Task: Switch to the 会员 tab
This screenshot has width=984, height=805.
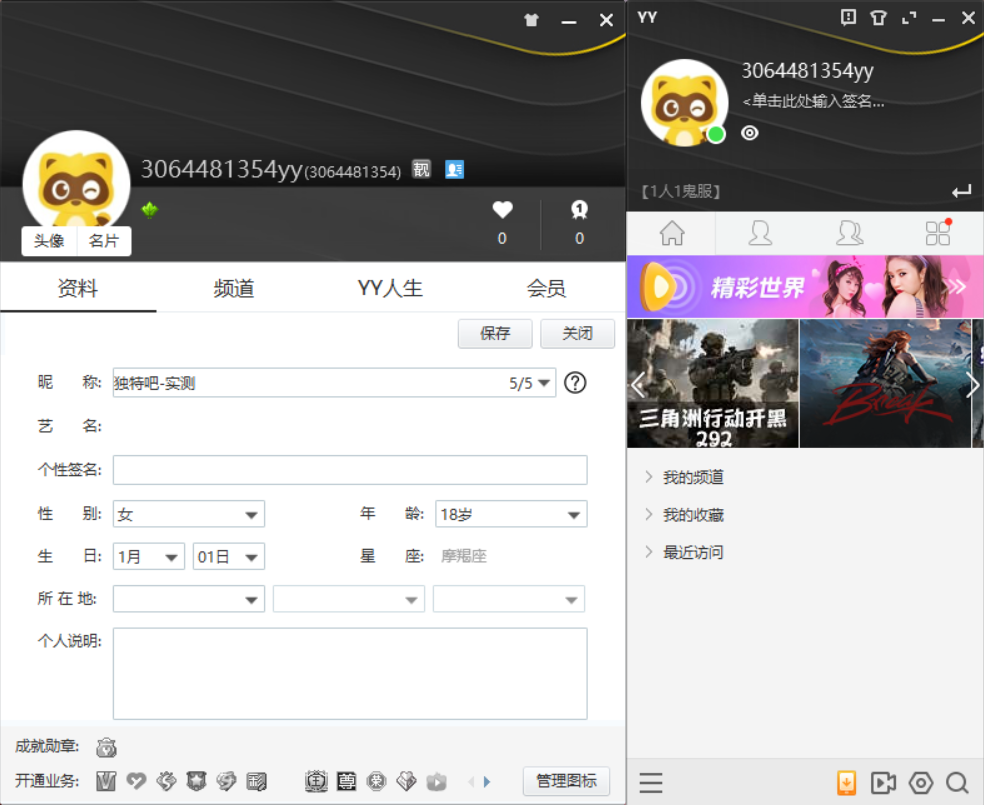Action: click(545, 287)
